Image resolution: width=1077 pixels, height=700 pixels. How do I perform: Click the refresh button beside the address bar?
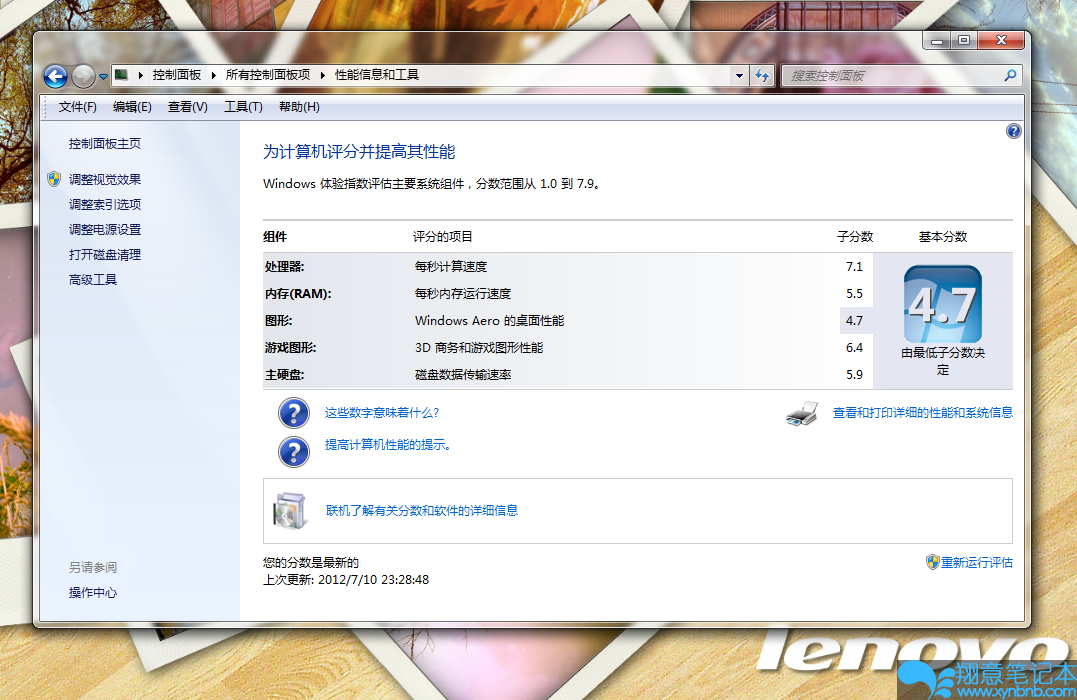tap(762, 76)
